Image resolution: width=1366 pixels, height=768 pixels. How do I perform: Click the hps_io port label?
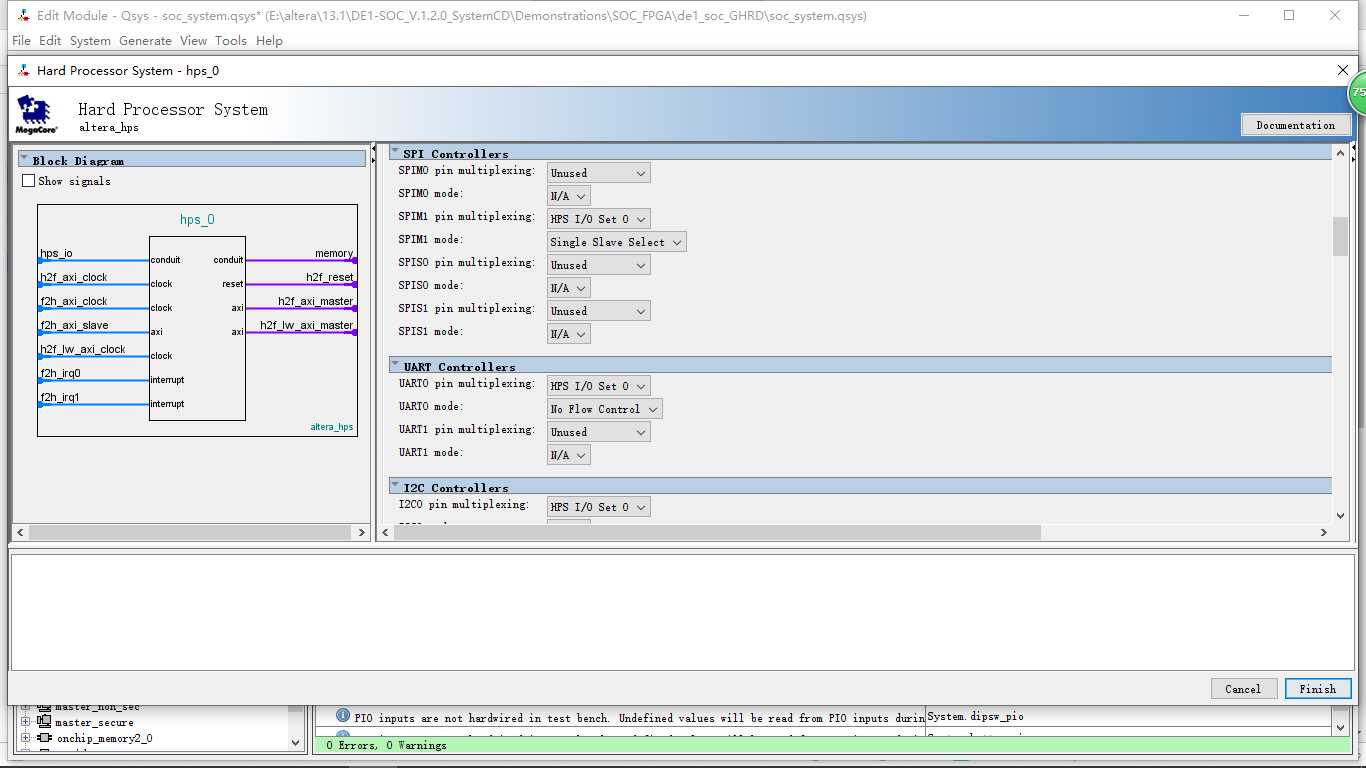(x=56, y=254)
